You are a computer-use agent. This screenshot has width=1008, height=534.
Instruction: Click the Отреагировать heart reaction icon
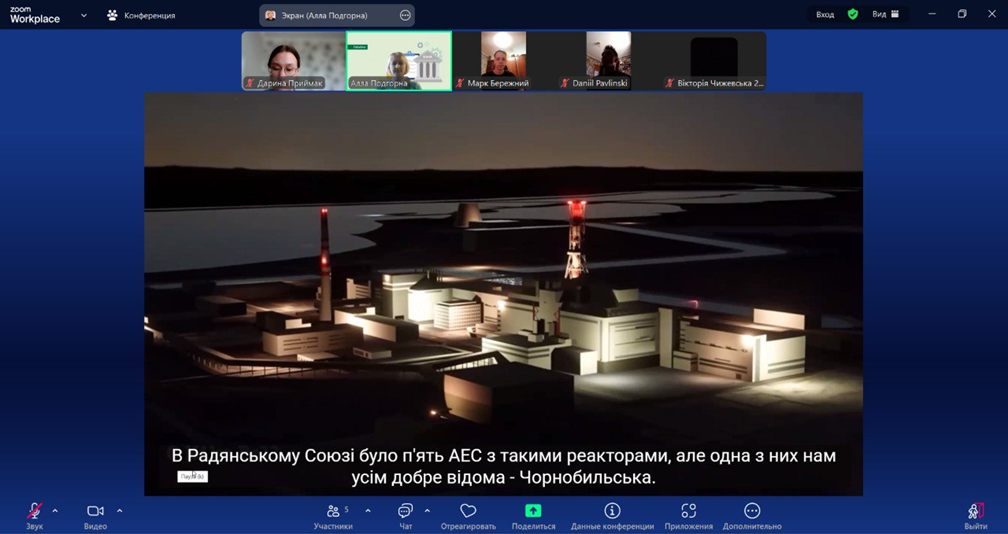pyautogui.click(x=468, y=511)
